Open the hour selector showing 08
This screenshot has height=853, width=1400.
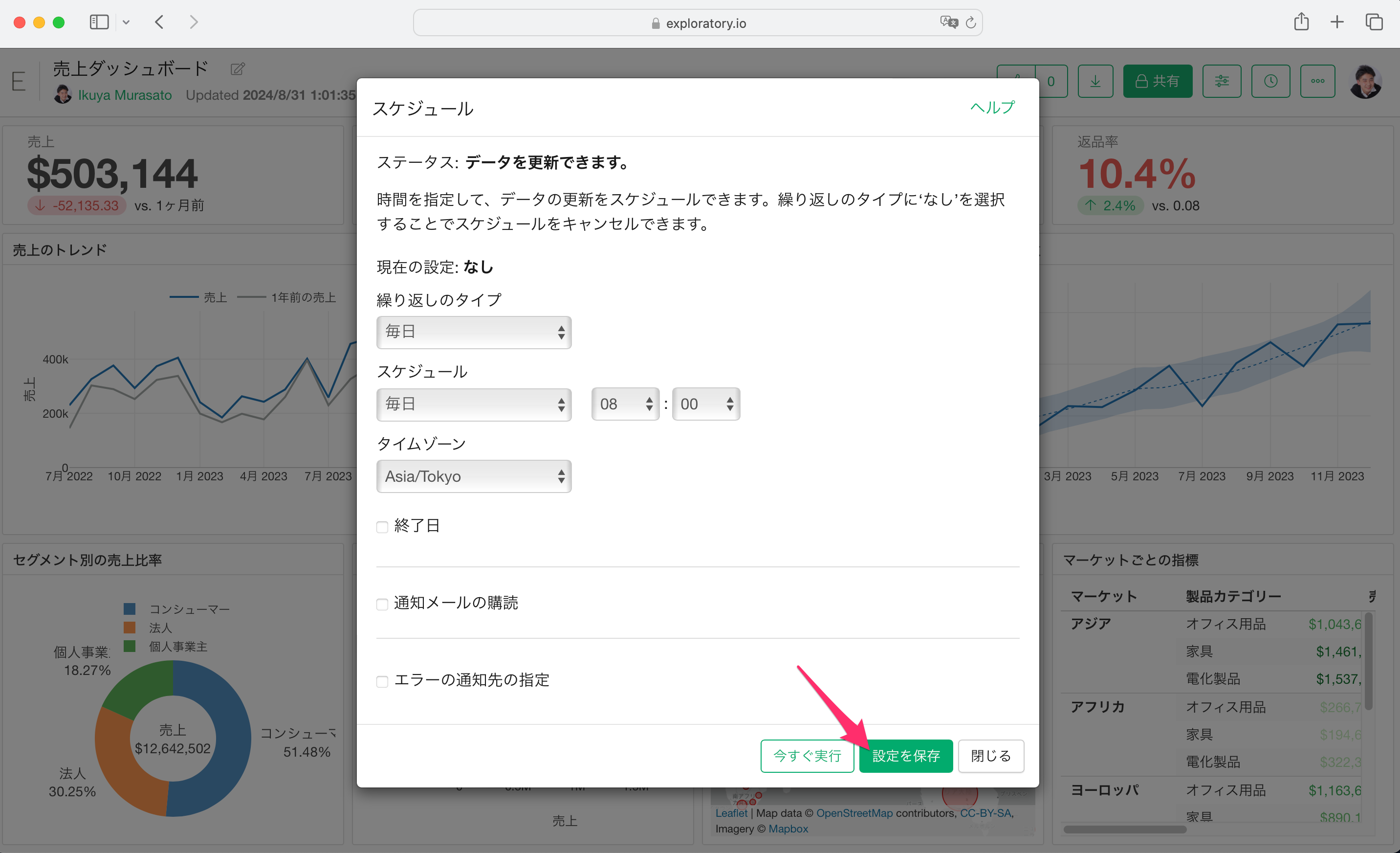pos(625,404)
